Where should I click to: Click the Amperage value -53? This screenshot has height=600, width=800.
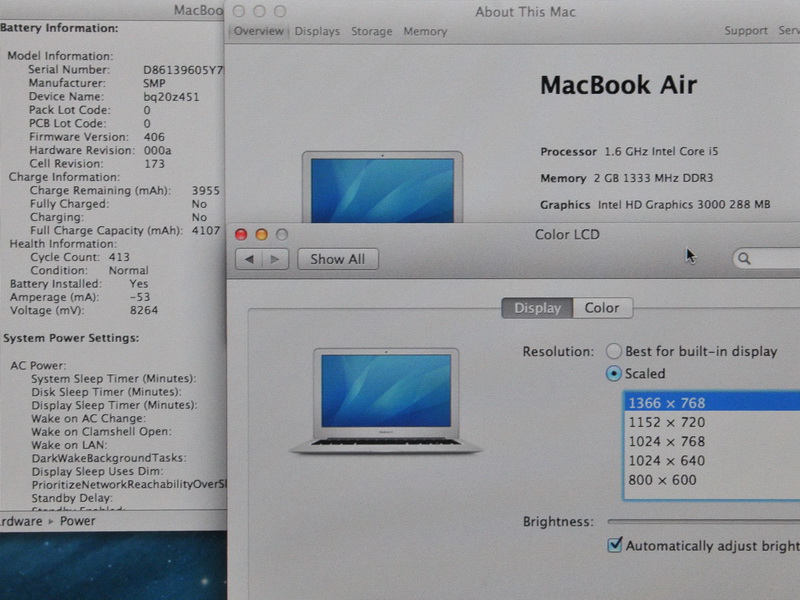coord(140,297)
